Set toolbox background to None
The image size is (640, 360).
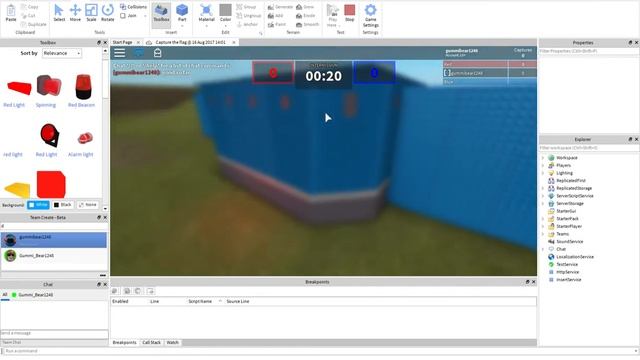click(x=88, y=205)
